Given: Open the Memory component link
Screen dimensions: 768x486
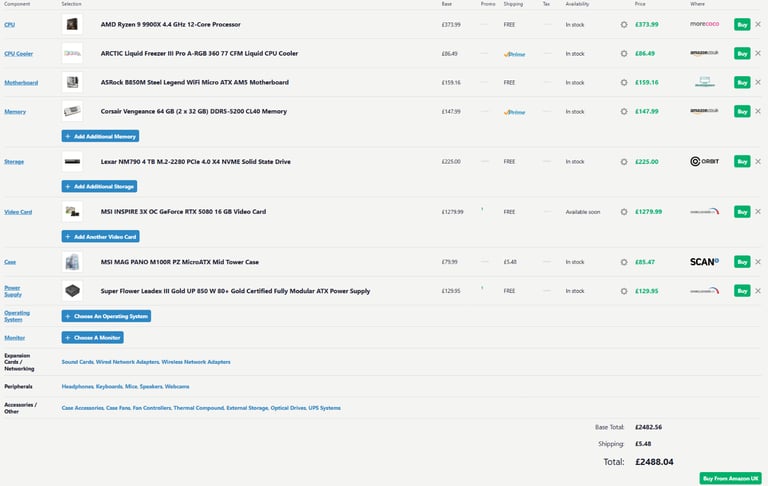Looking at the screenshot, I should [x=15, y=112].
